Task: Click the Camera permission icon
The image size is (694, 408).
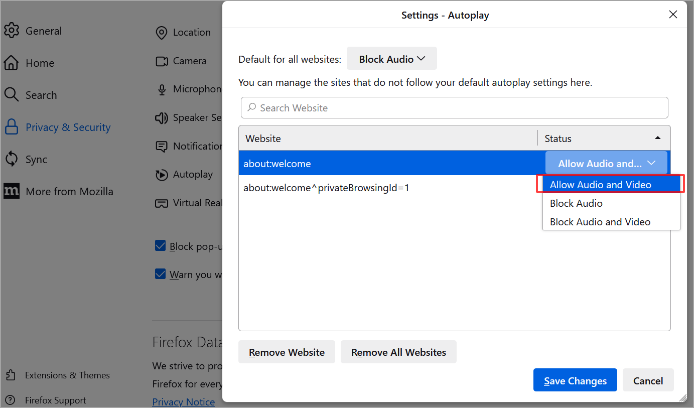Action: (x=162, y=61)
